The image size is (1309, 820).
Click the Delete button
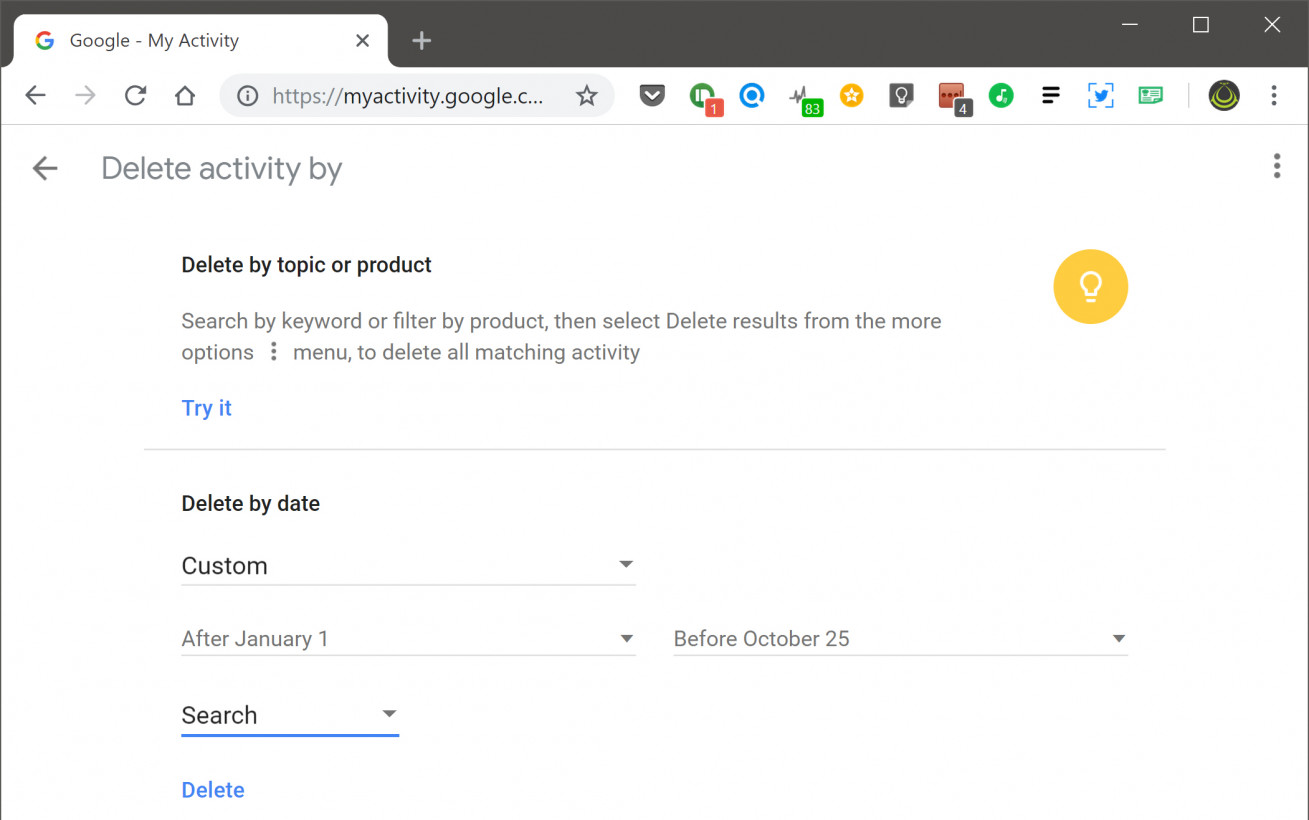tap(212, 789)
